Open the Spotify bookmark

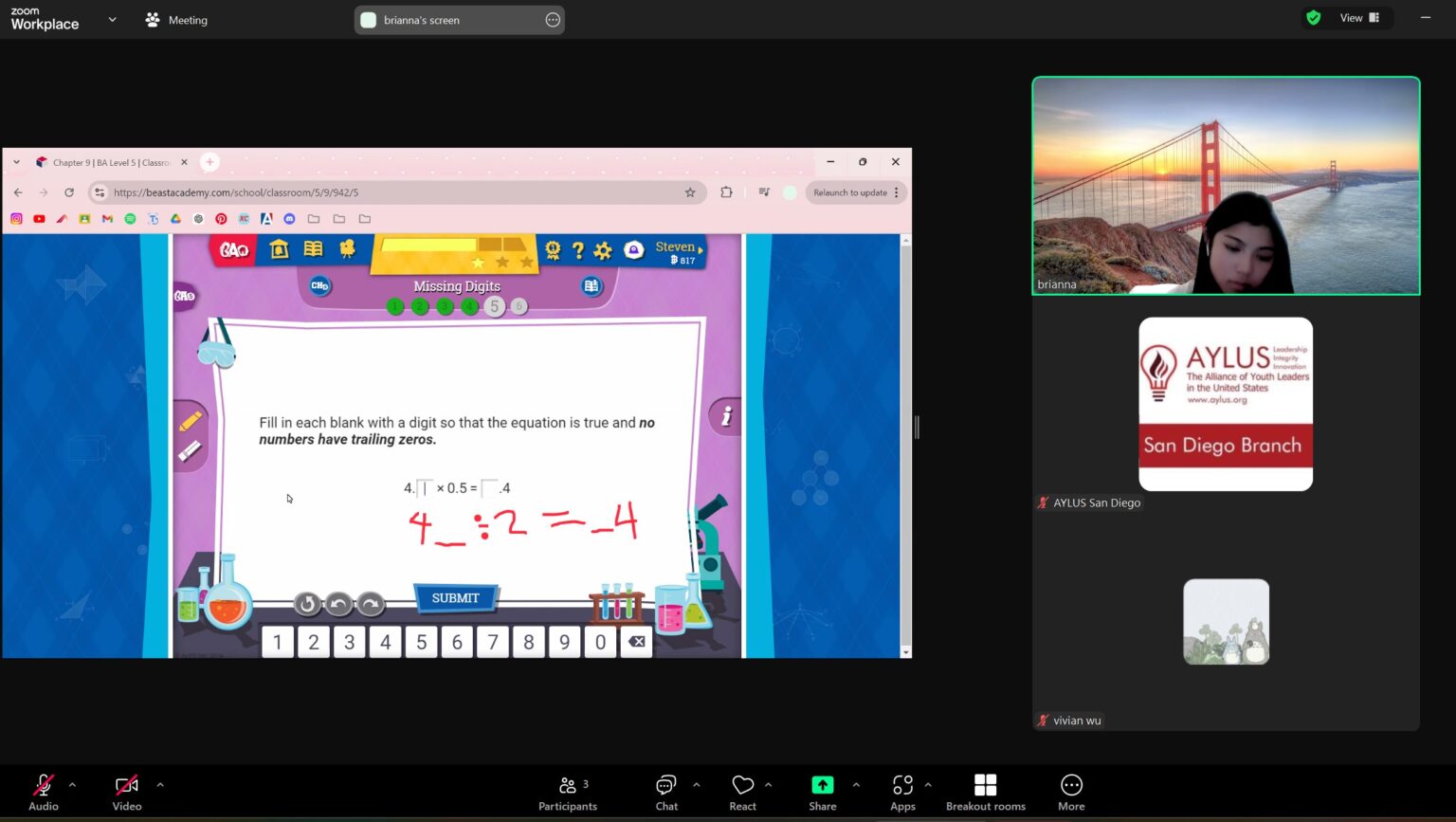(130, 219)
